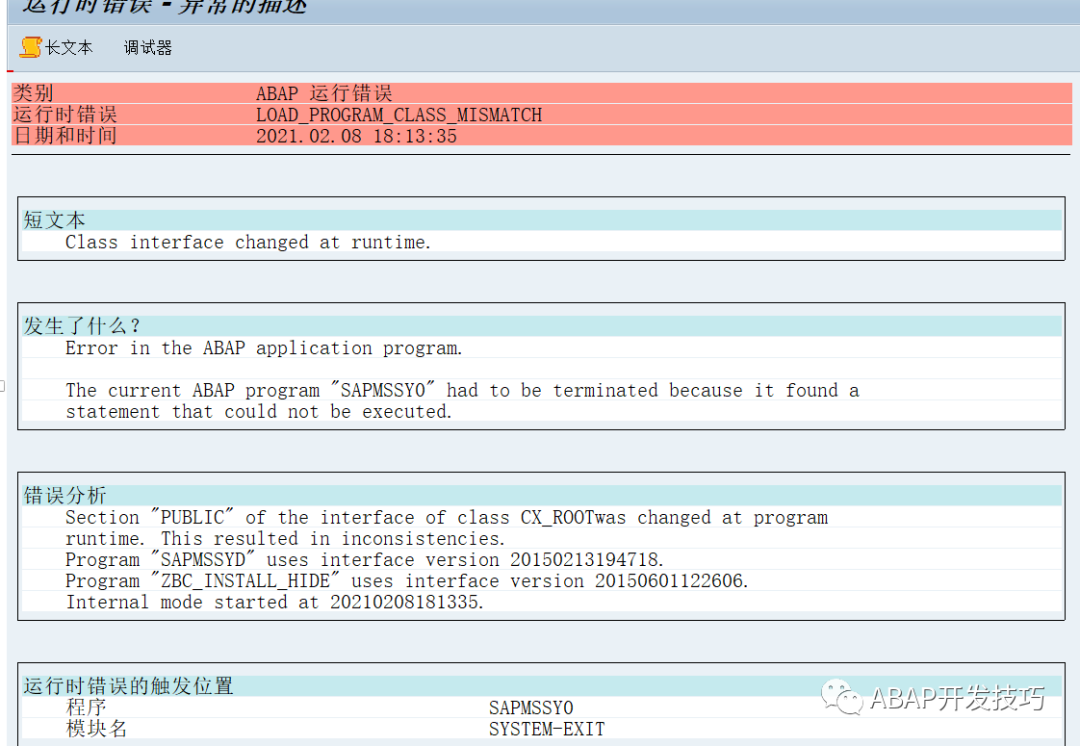1080x746 pixels.
Task: Select 'Class interface changed at runtime.' line
Action: click(x=248, y=242)
